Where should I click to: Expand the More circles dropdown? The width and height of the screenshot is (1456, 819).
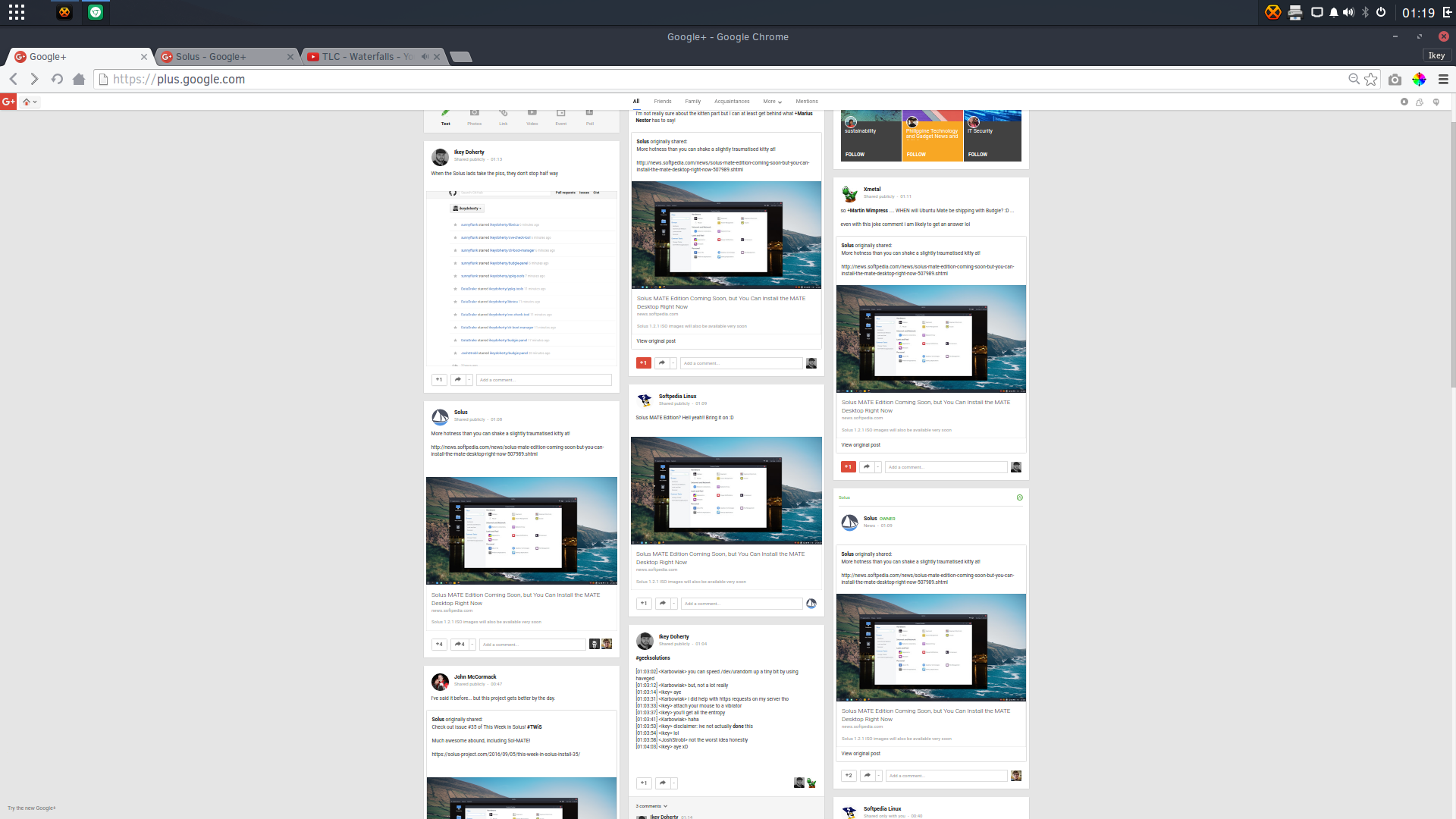(x=772, y=102)
